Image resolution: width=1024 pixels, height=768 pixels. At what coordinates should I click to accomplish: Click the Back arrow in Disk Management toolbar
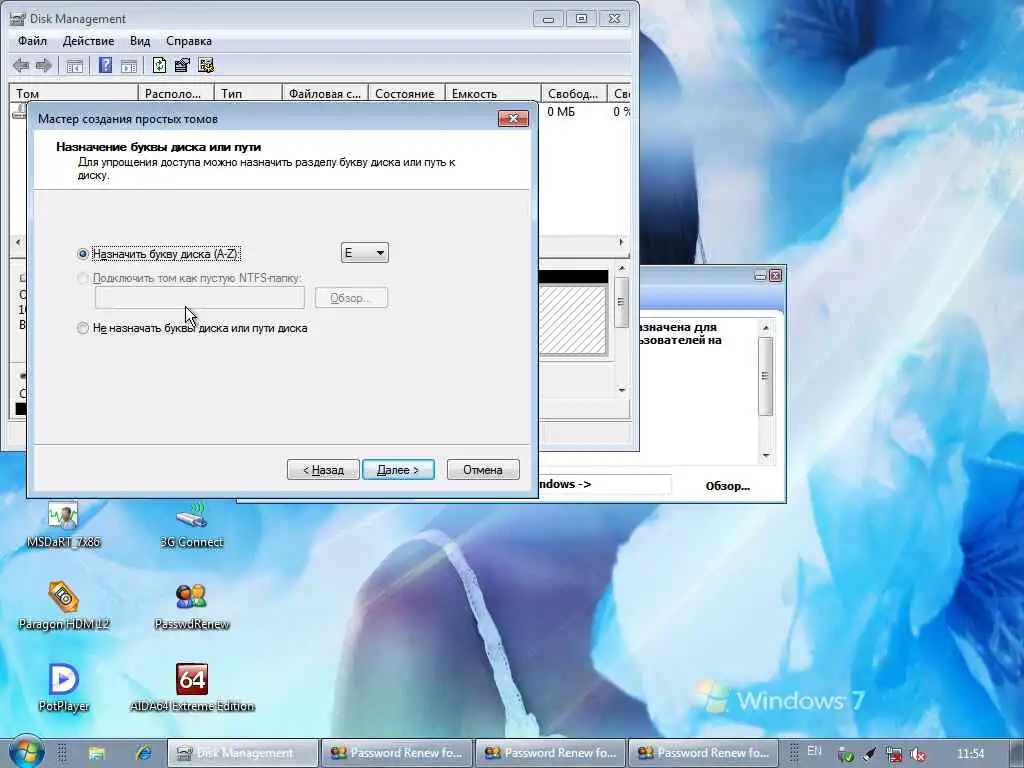21,65
